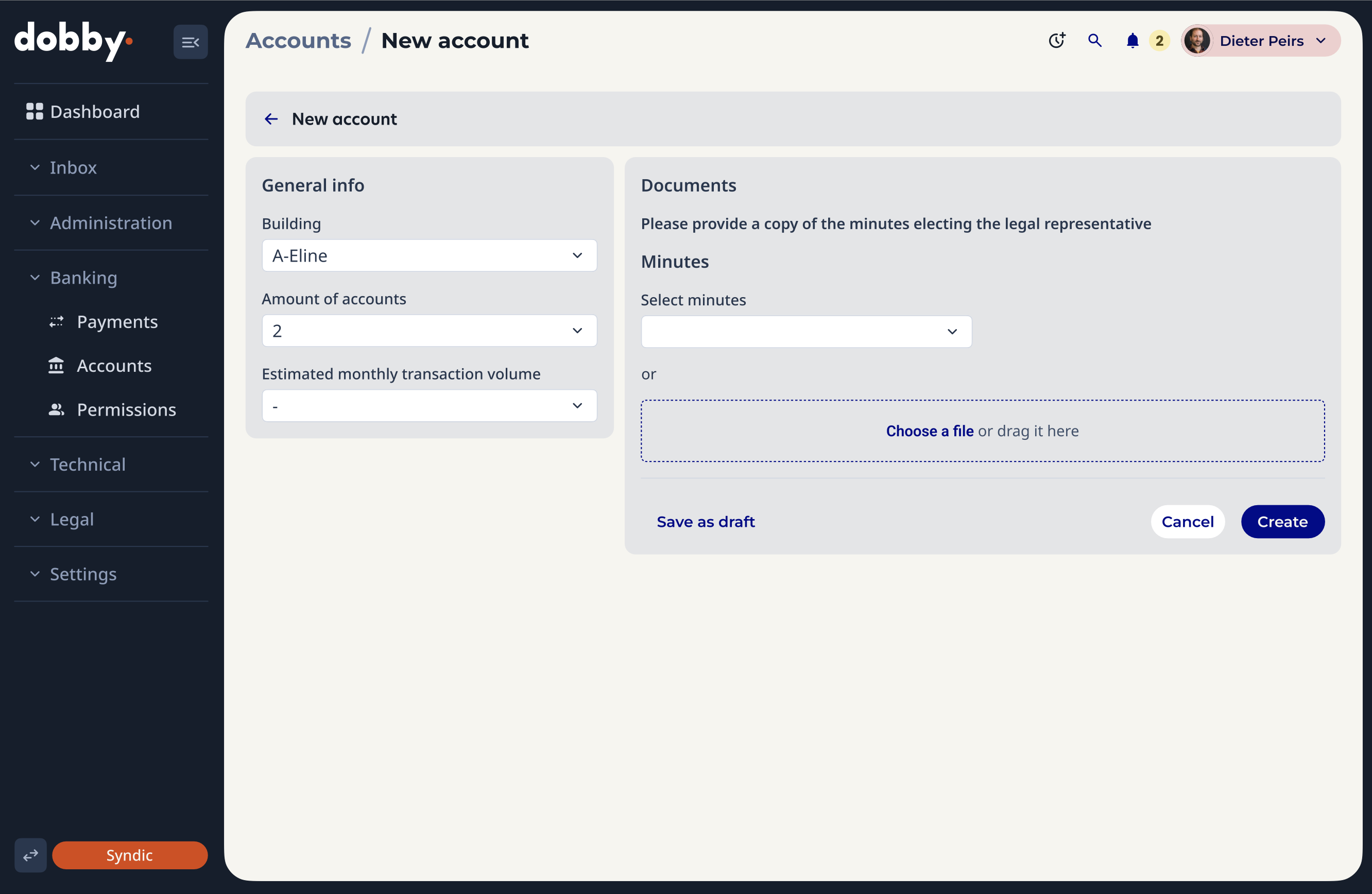The width and height of the screenshot is (1372, 894).
Task: Open Payments in Banking section
Action: point(116,322)
